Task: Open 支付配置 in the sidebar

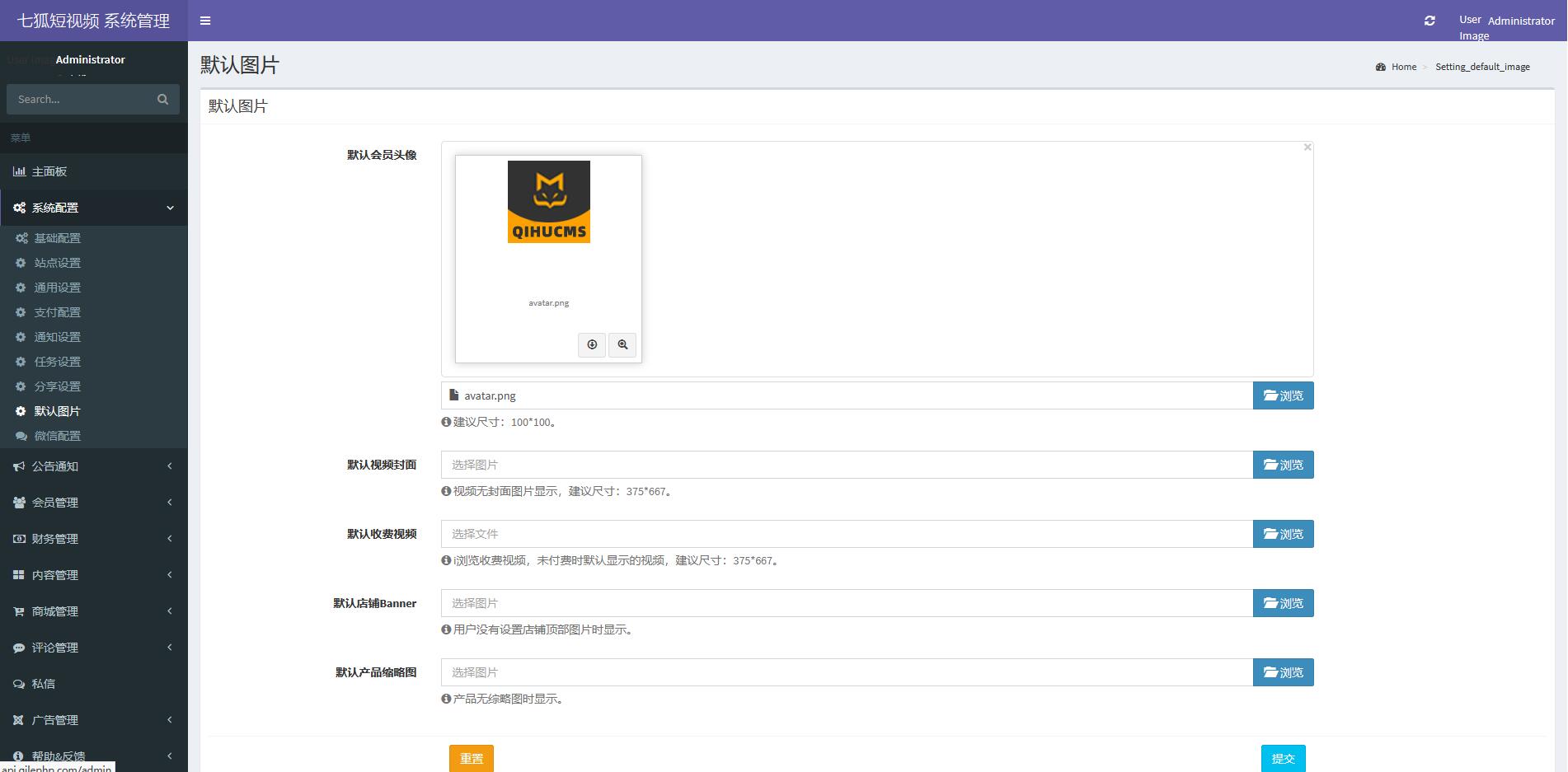Action: point(57,312)
